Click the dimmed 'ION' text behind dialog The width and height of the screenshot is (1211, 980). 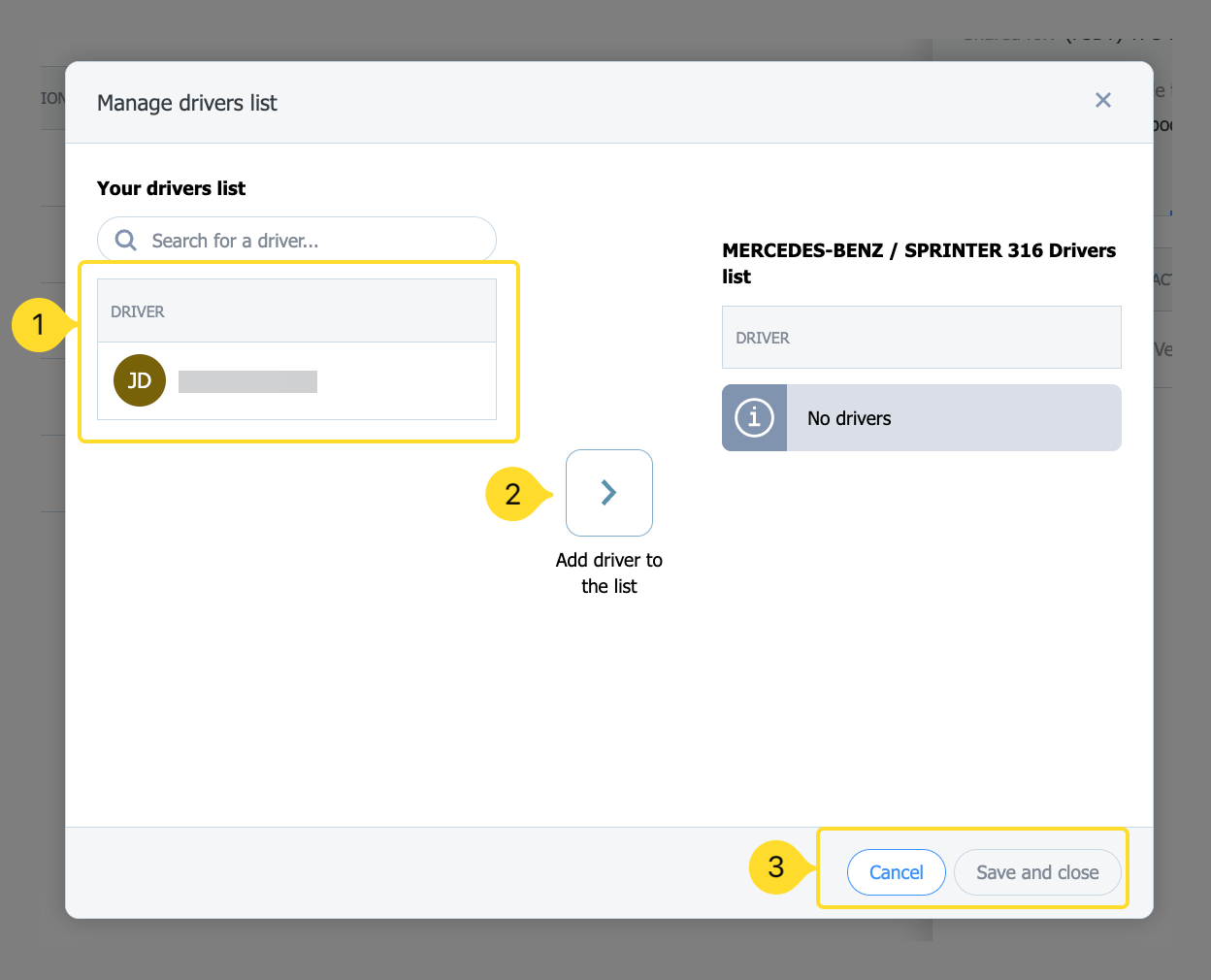(52, 98)
